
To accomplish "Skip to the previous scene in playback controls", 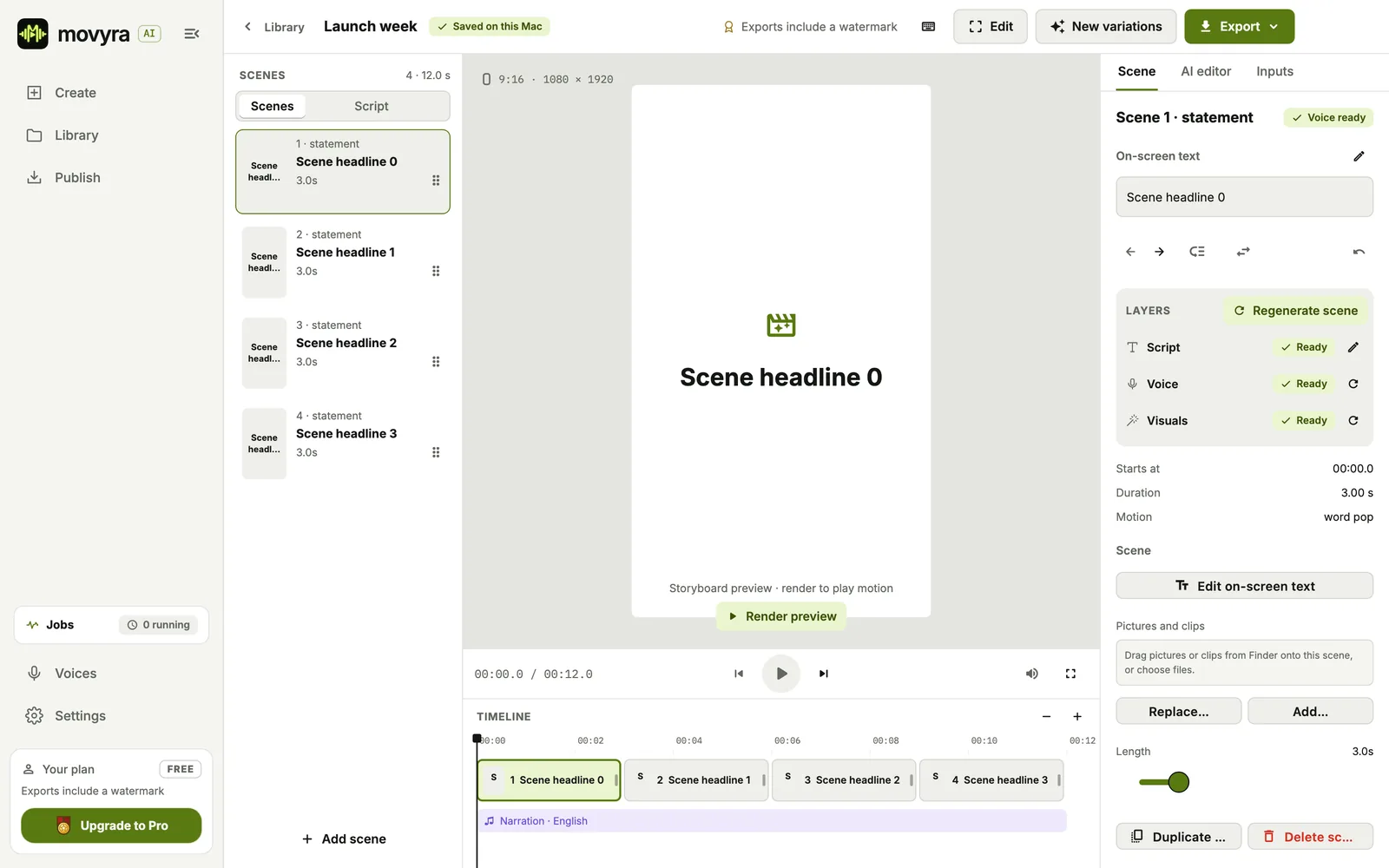I will 739,674.
